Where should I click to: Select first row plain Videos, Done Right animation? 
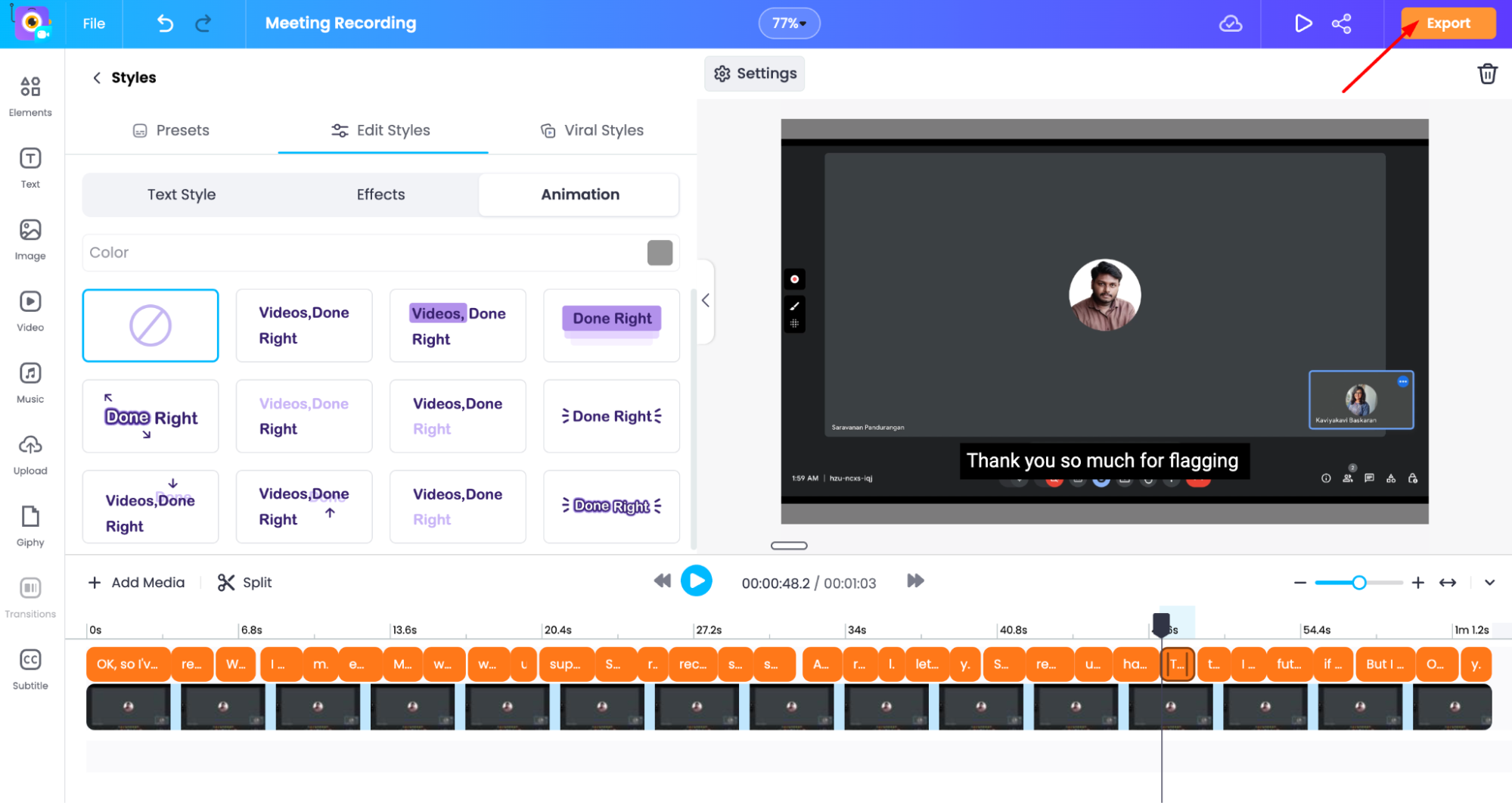(x=304, y=325)
